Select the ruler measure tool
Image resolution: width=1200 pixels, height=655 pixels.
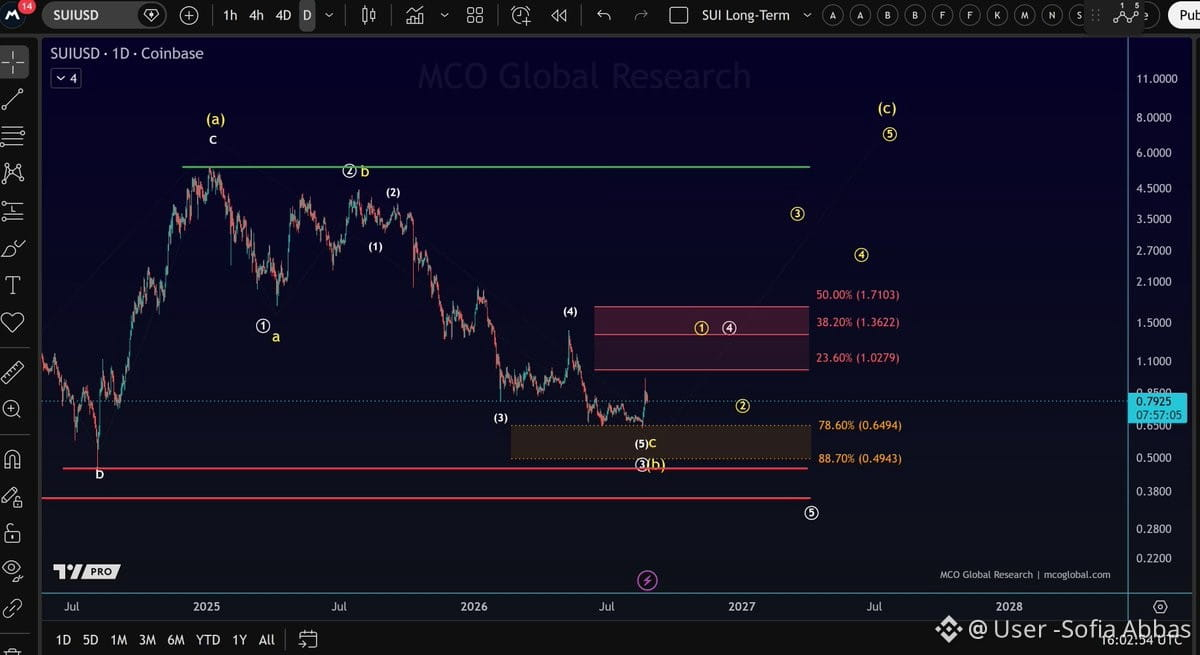coord(14,372)
